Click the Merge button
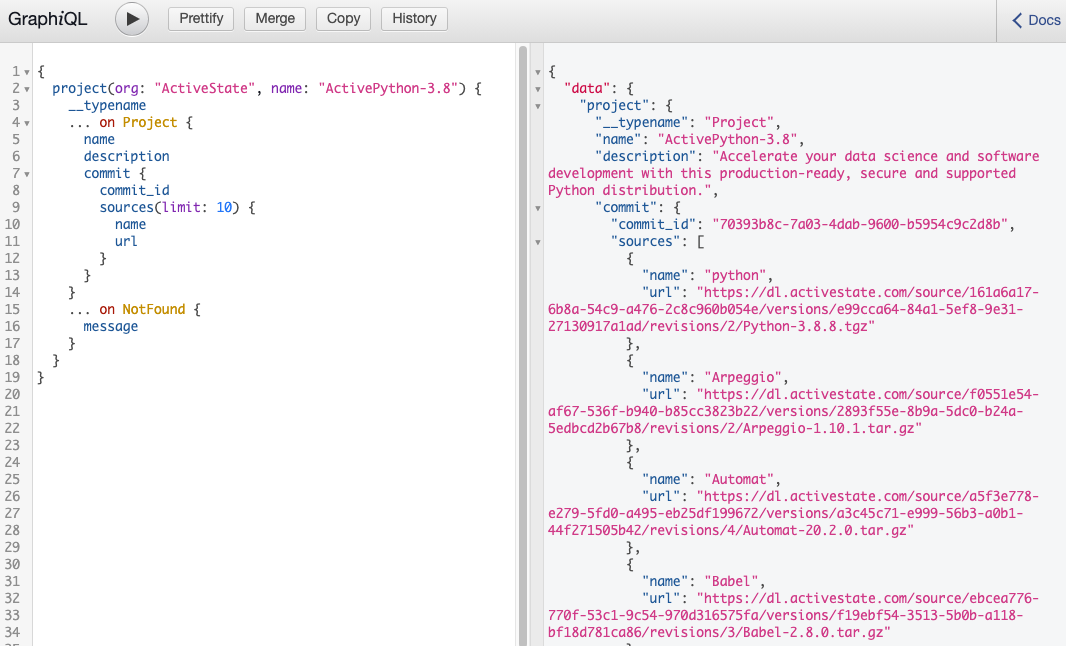 click(x=275, y=18)
